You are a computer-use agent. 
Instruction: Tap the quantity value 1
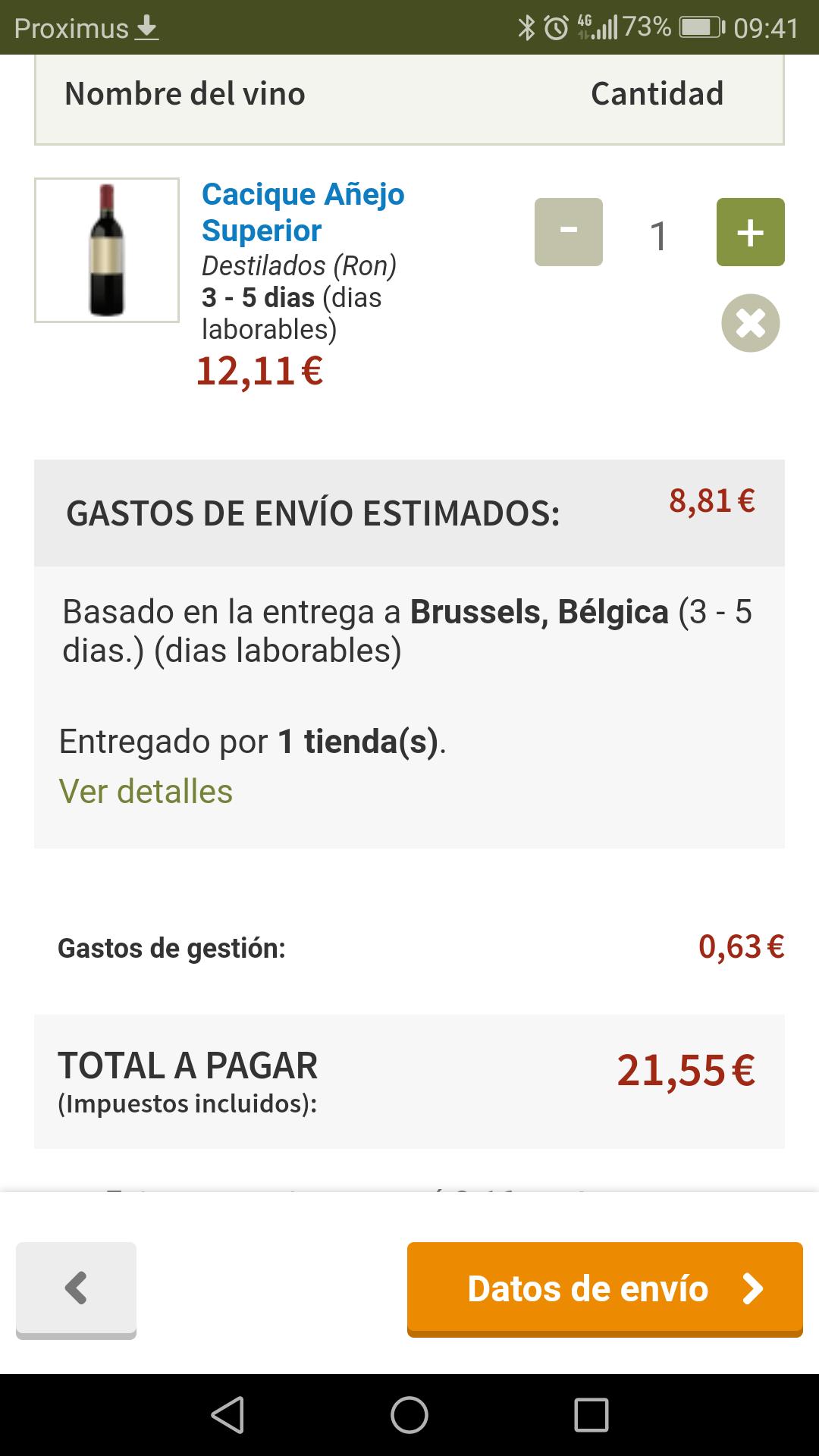tap(658, 235)
